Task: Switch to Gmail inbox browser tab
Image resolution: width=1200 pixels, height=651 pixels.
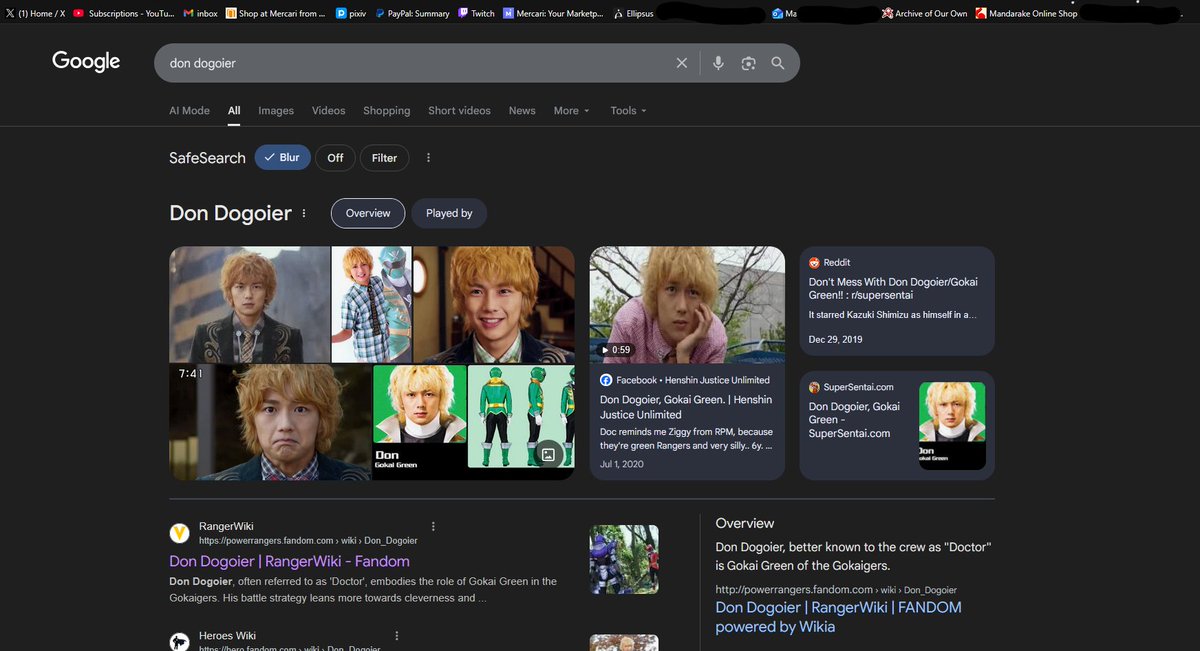Action: pyautogui.click(x=201, y=14)
